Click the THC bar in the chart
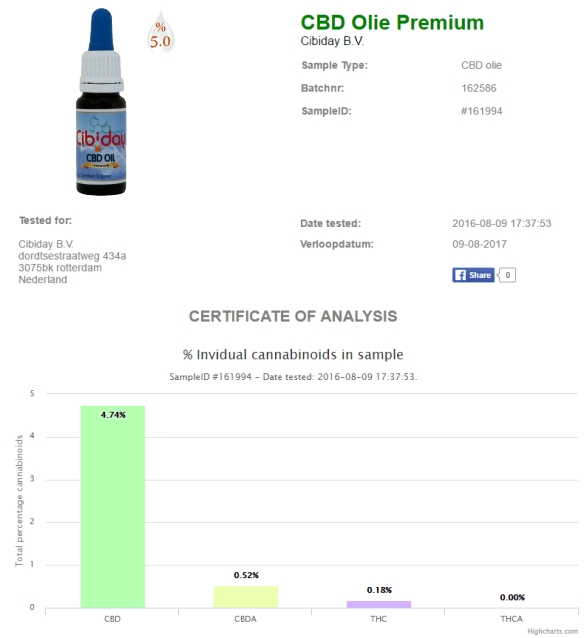The height and width of the screenshot is (638, 587). (x=379, y=604)
